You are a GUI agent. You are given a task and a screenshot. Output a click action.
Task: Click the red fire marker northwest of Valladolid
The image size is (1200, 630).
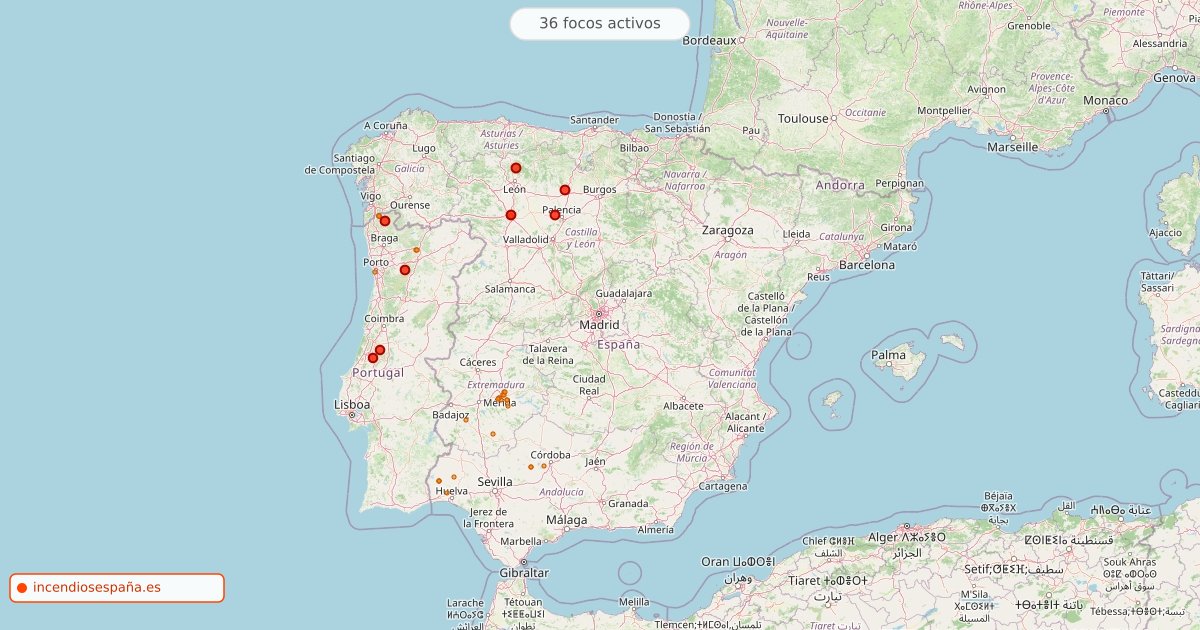[511, 215]
